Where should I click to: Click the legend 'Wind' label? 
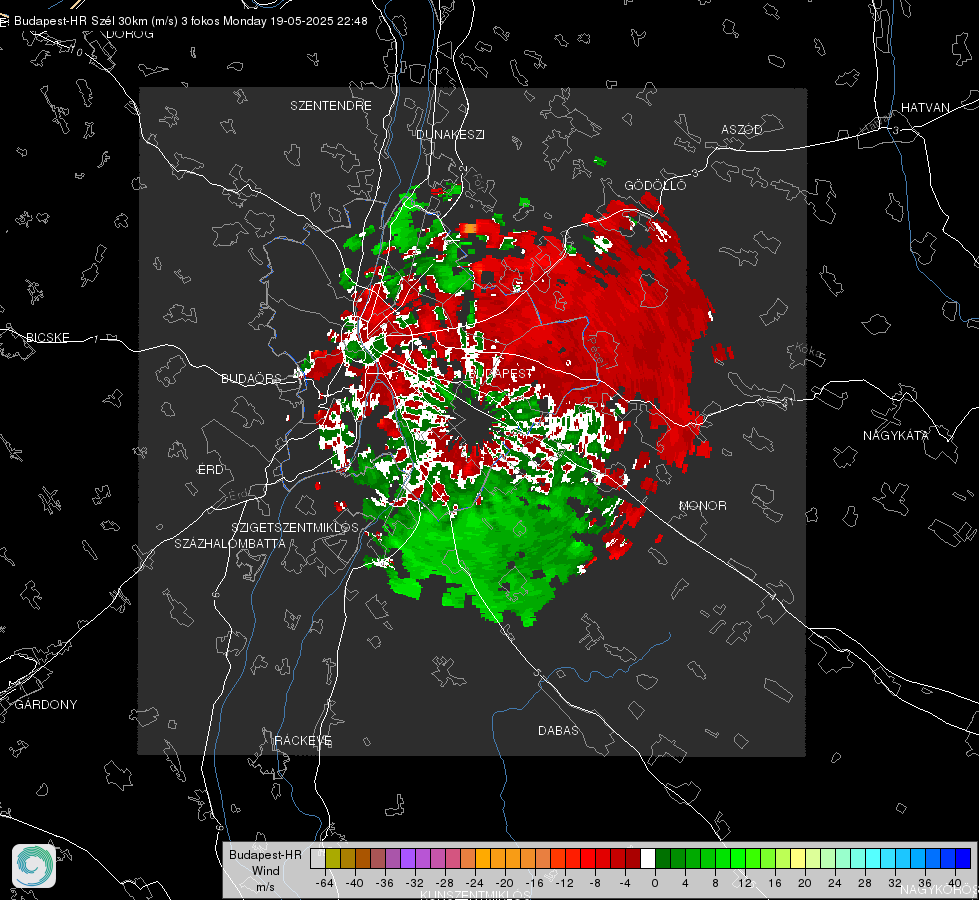tap(265, 870)
